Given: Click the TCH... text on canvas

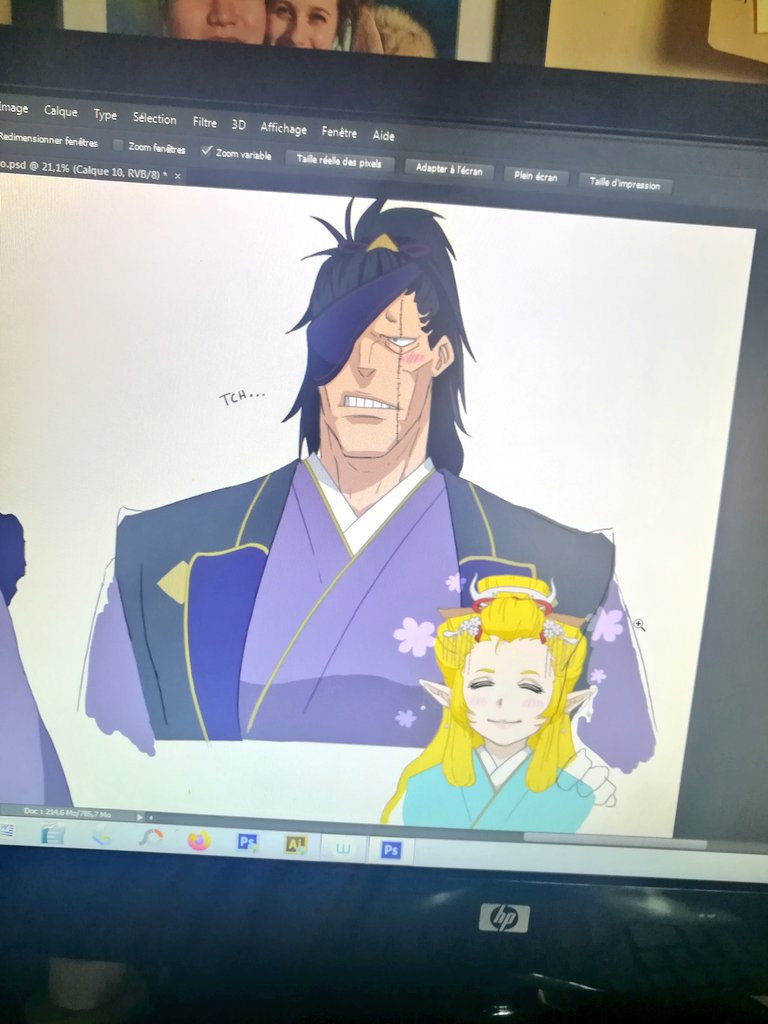Looking at the screenshot, I should (242, 396).
